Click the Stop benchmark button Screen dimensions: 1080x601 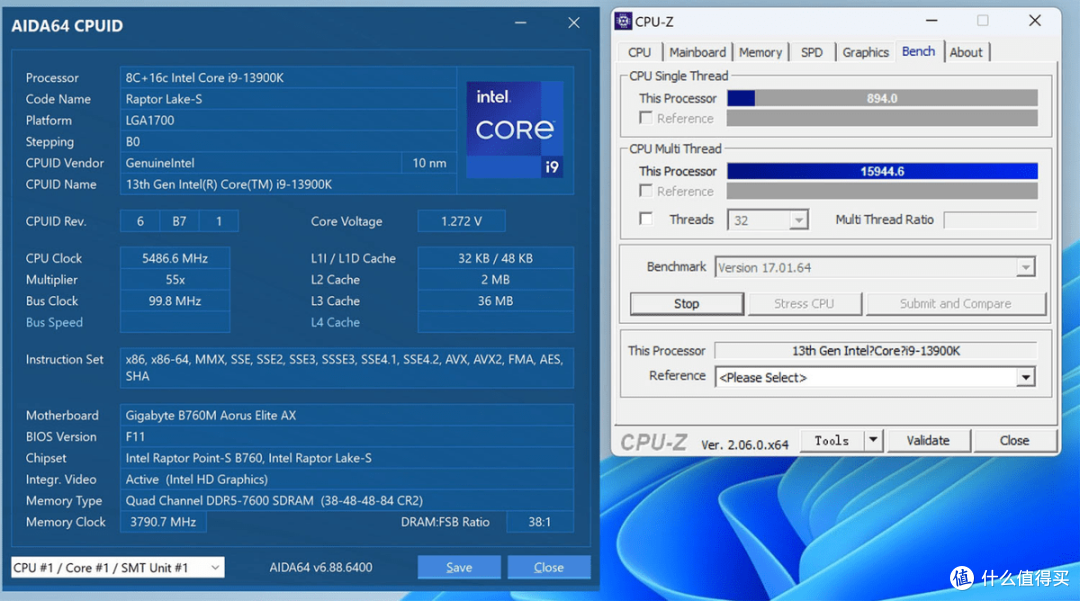tap(687, 304)
